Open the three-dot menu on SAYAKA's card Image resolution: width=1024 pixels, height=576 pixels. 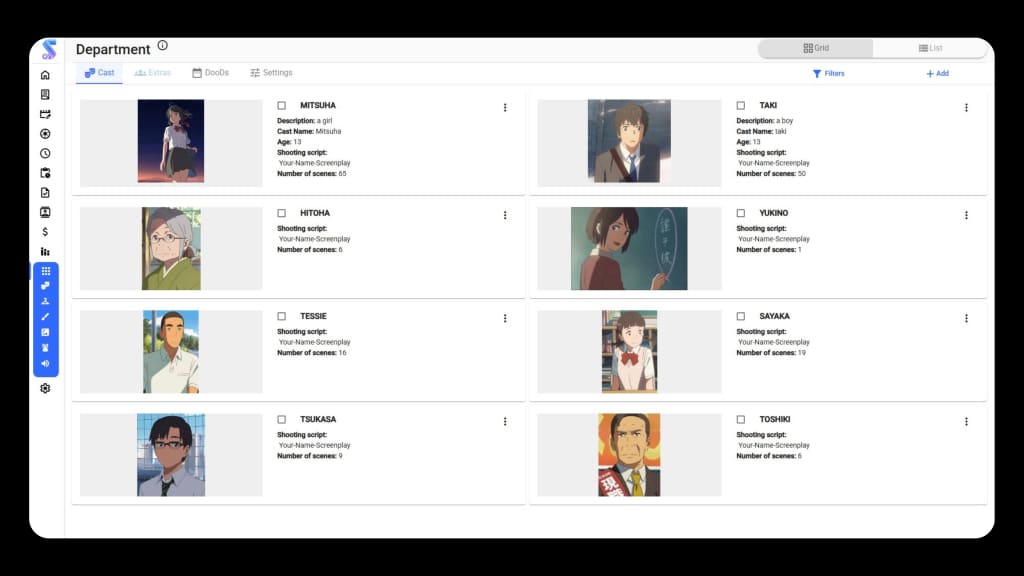(x=966, y=318)
